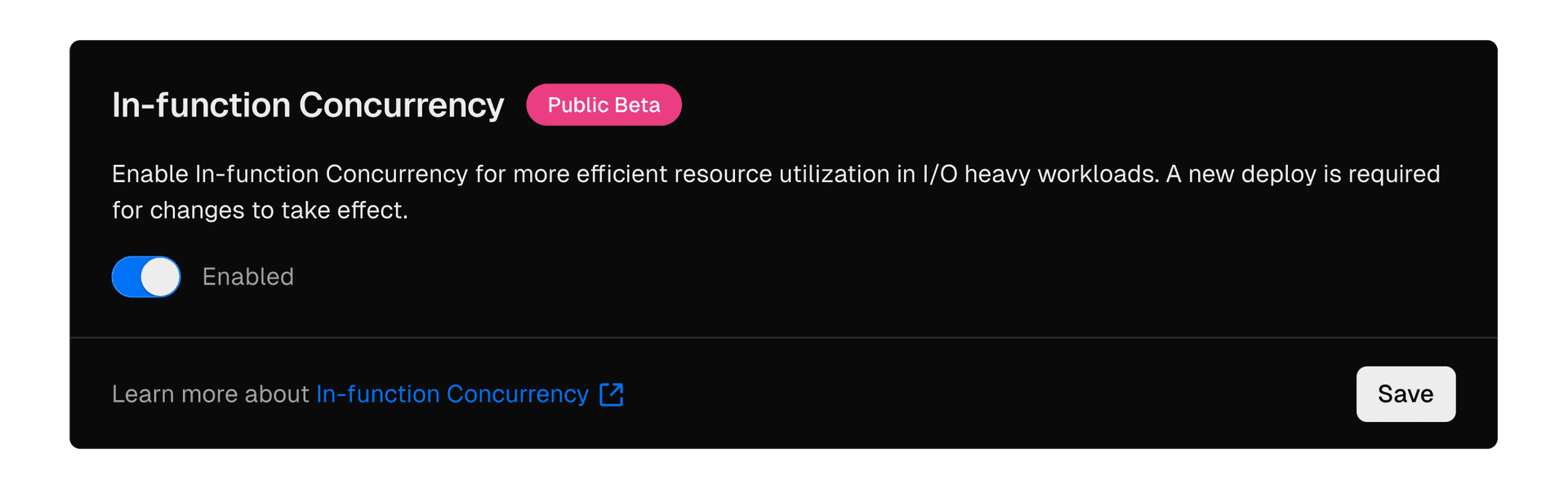Click the word "In-function" in the footer link
This screenshot has height=489, width=1568.
click(x=378, y=394)
